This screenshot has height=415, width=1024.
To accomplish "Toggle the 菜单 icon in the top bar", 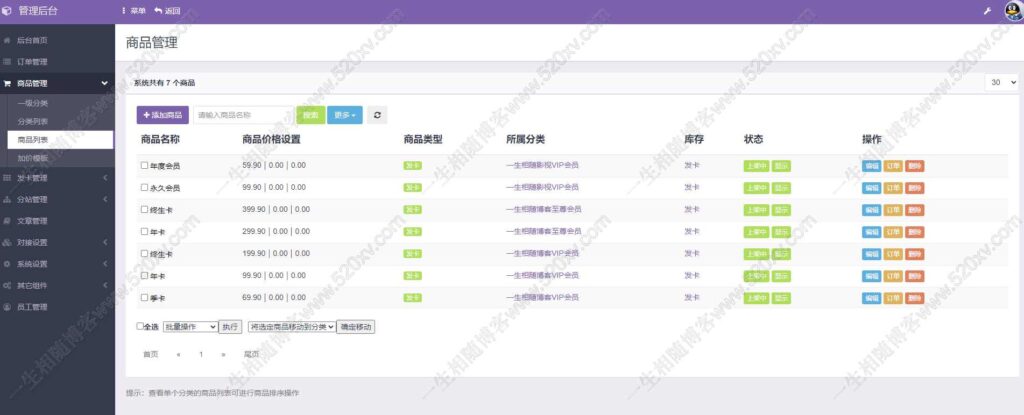I will (x=123, y=11).
